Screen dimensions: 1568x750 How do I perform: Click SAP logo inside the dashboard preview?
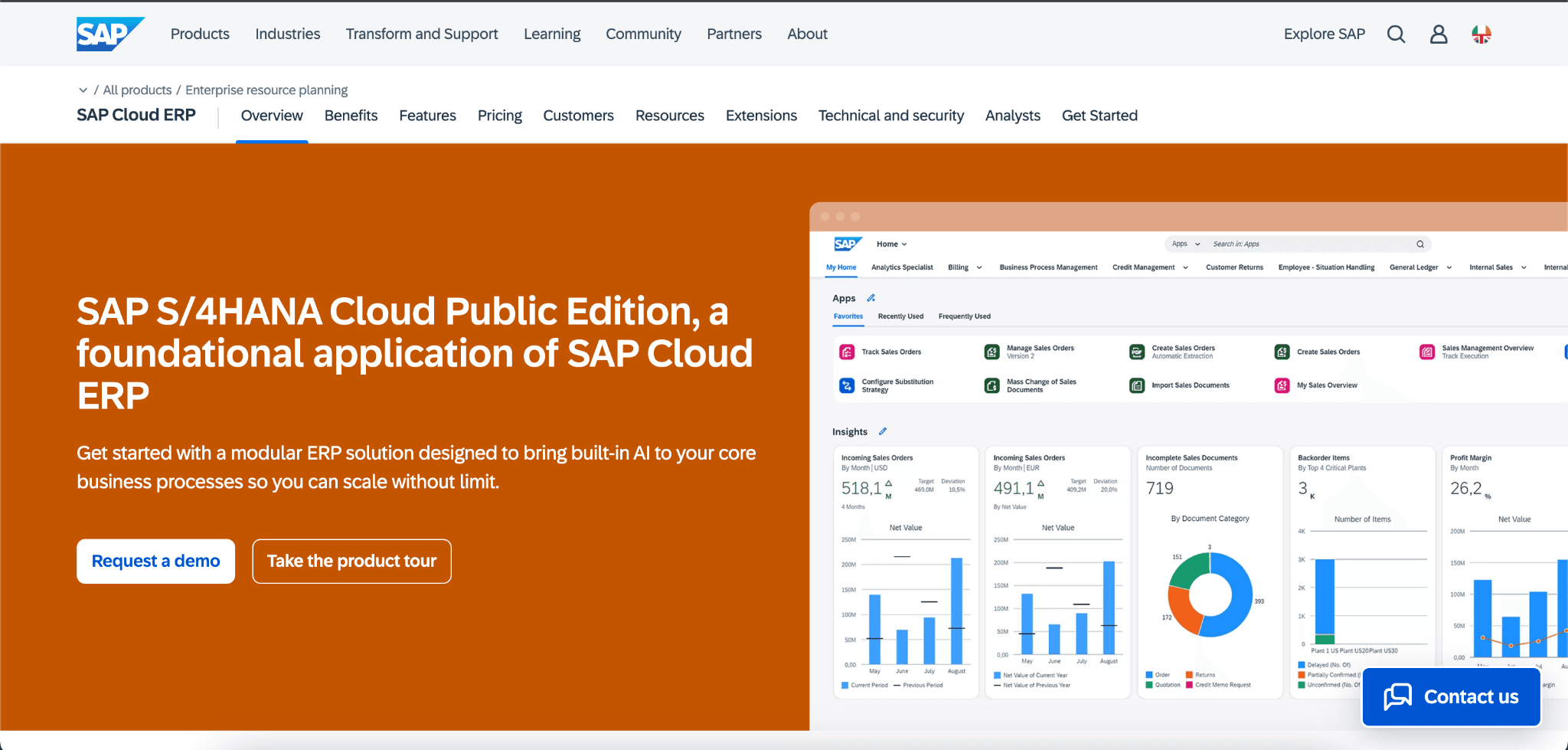[848, 244]
